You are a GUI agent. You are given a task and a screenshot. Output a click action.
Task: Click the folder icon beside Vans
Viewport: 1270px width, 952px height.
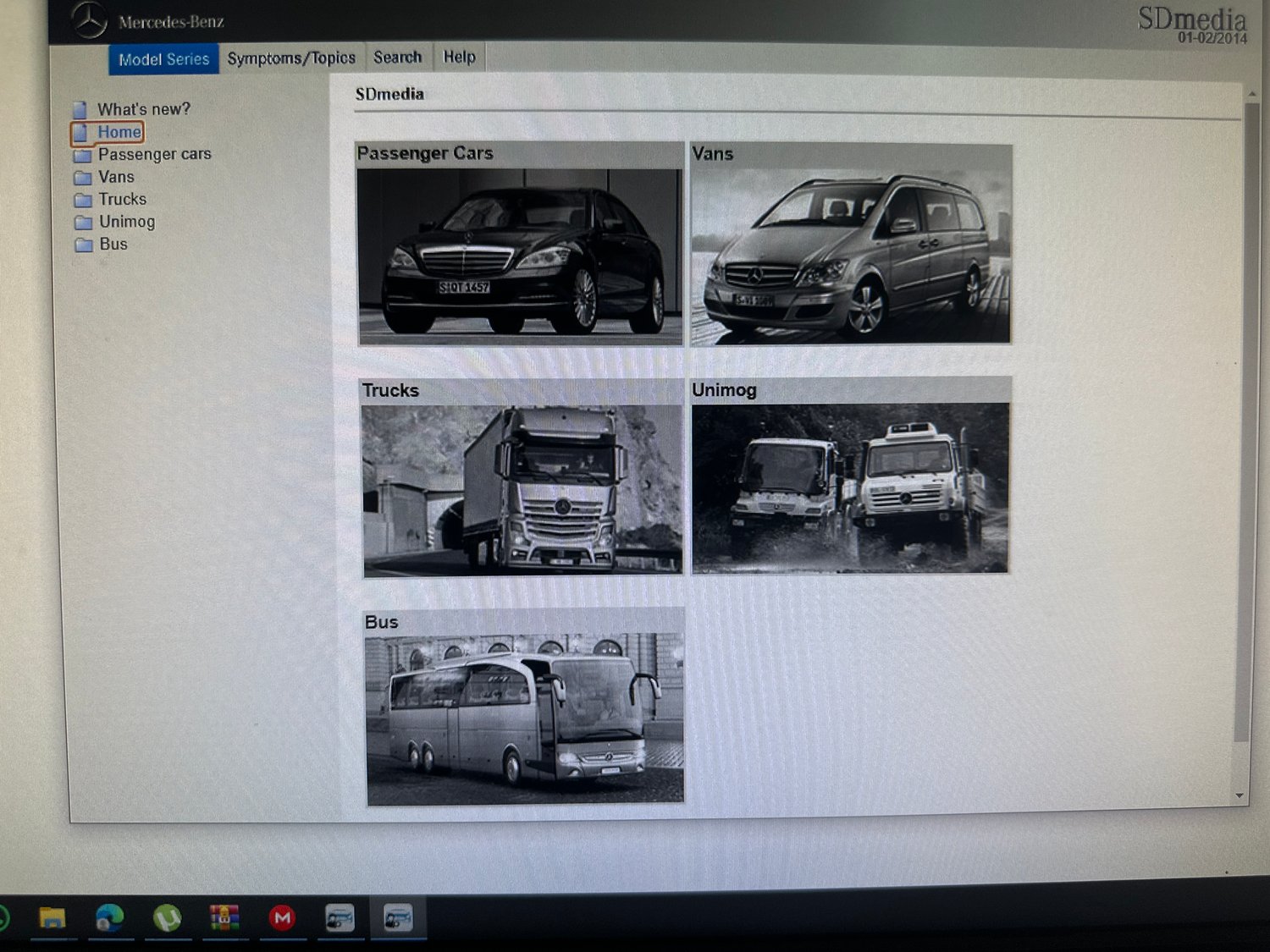(82, 178)
